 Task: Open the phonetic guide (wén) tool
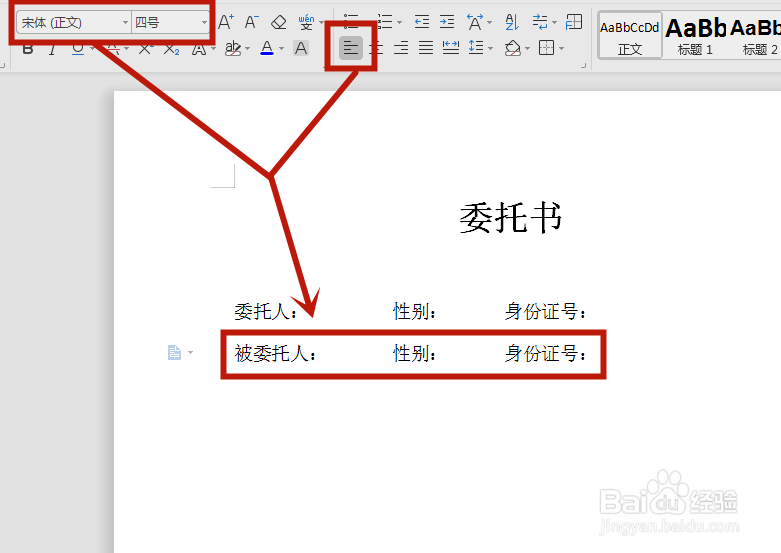click(306, 22)
